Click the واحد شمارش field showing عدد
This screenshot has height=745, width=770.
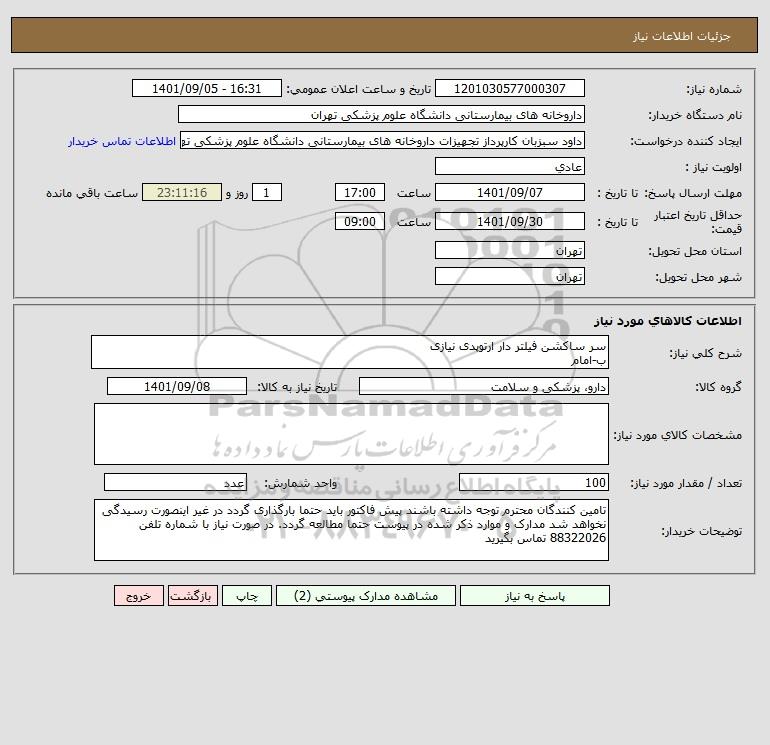[x=175, y=482]
